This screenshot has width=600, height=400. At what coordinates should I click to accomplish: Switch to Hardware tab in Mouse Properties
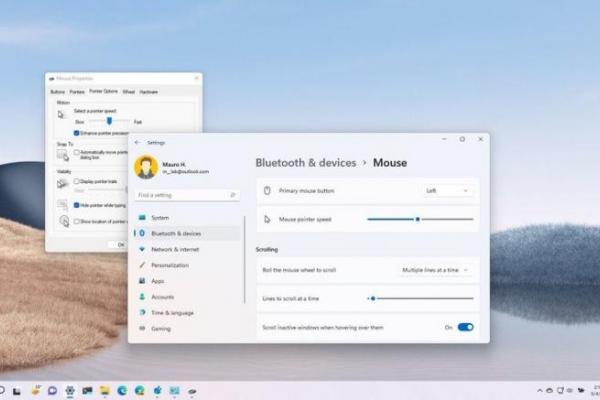(148, 92)
